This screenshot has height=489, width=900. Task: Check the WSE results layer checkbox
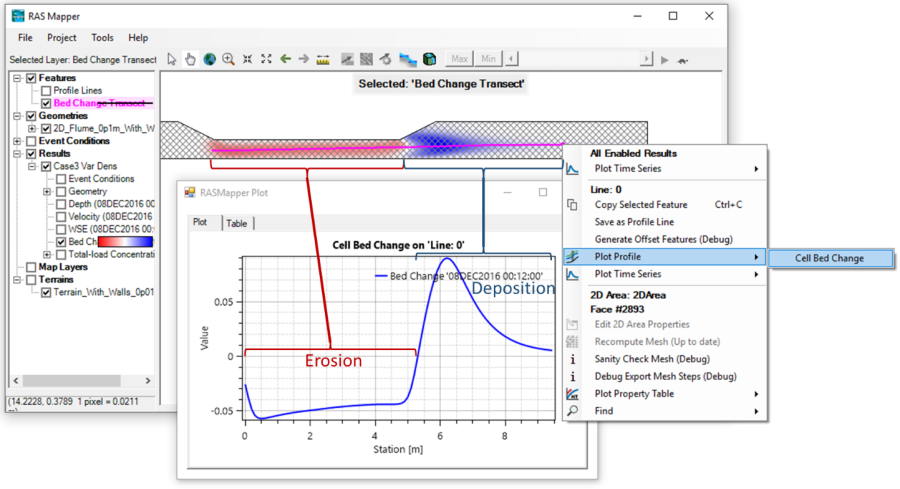[x=61, y=230]
